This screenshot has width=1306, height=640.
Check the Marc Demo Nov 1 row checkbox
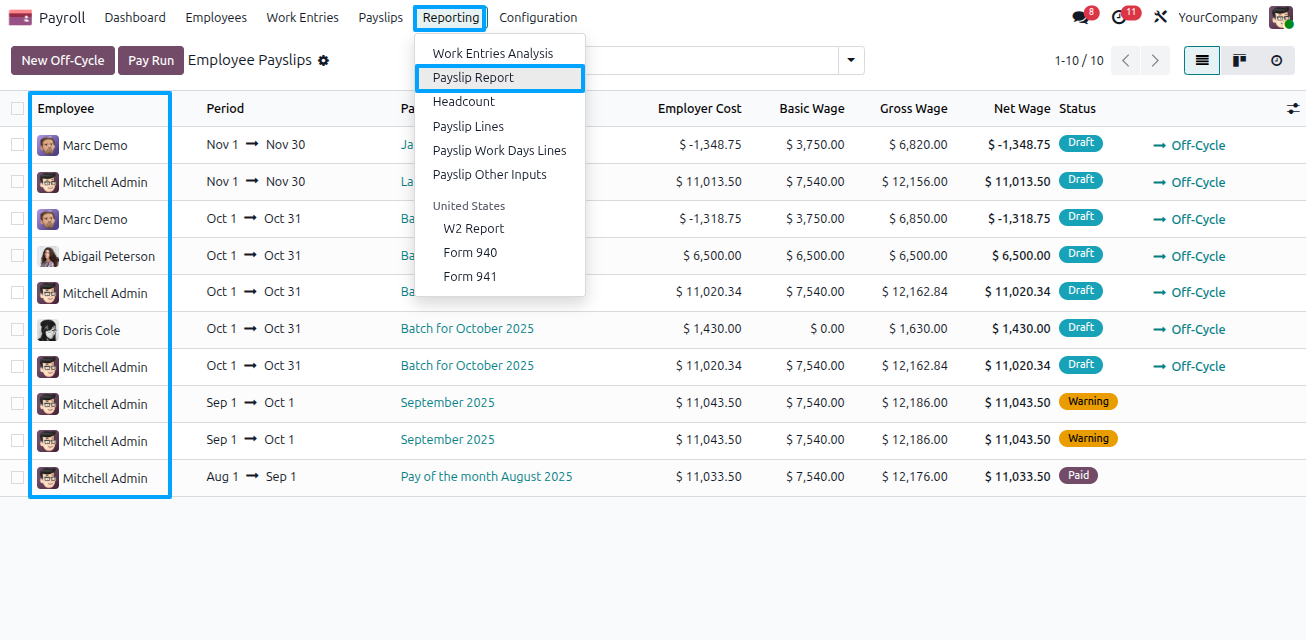[x=17, y=145]
